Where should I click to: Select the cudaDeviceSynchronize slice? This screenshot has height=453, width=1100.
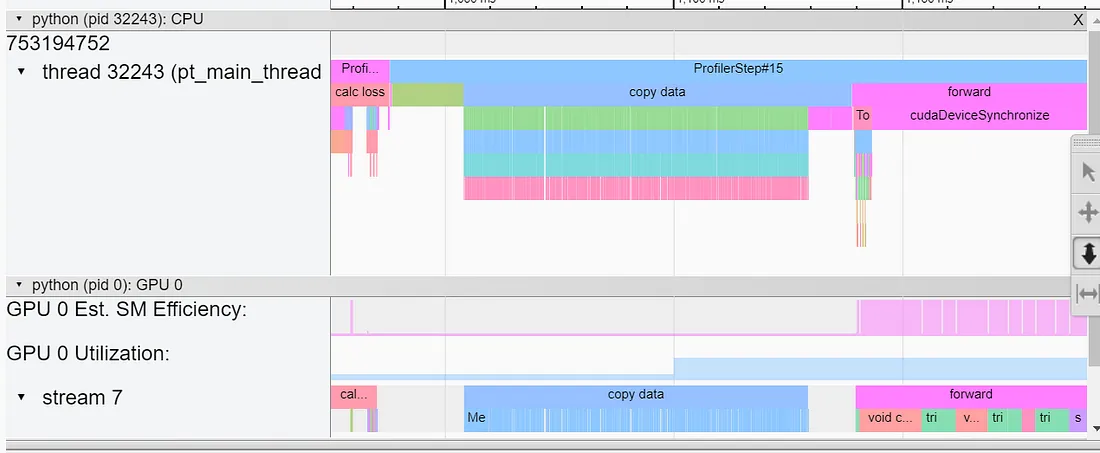coord(979,117)
